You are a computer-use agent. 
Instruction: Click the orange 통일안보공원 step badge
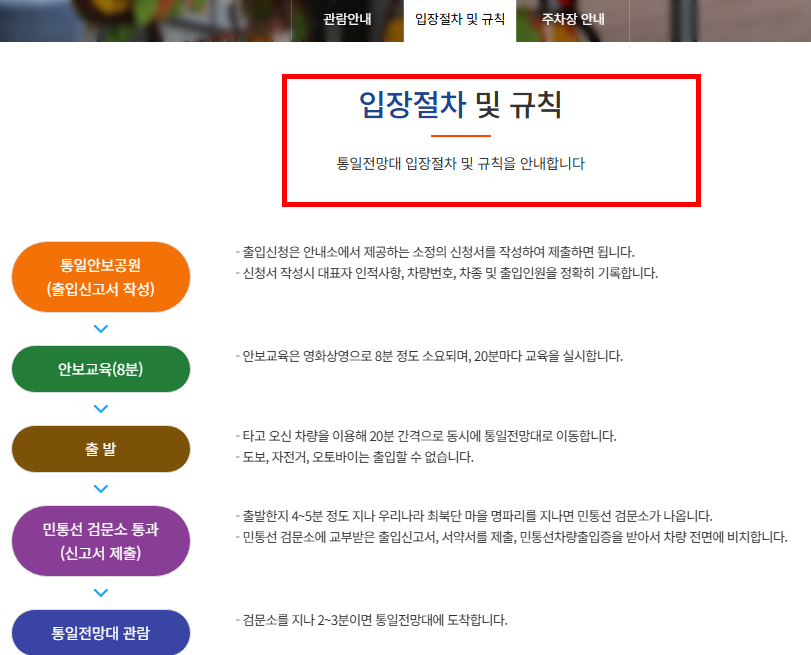[x=101, y=277]
